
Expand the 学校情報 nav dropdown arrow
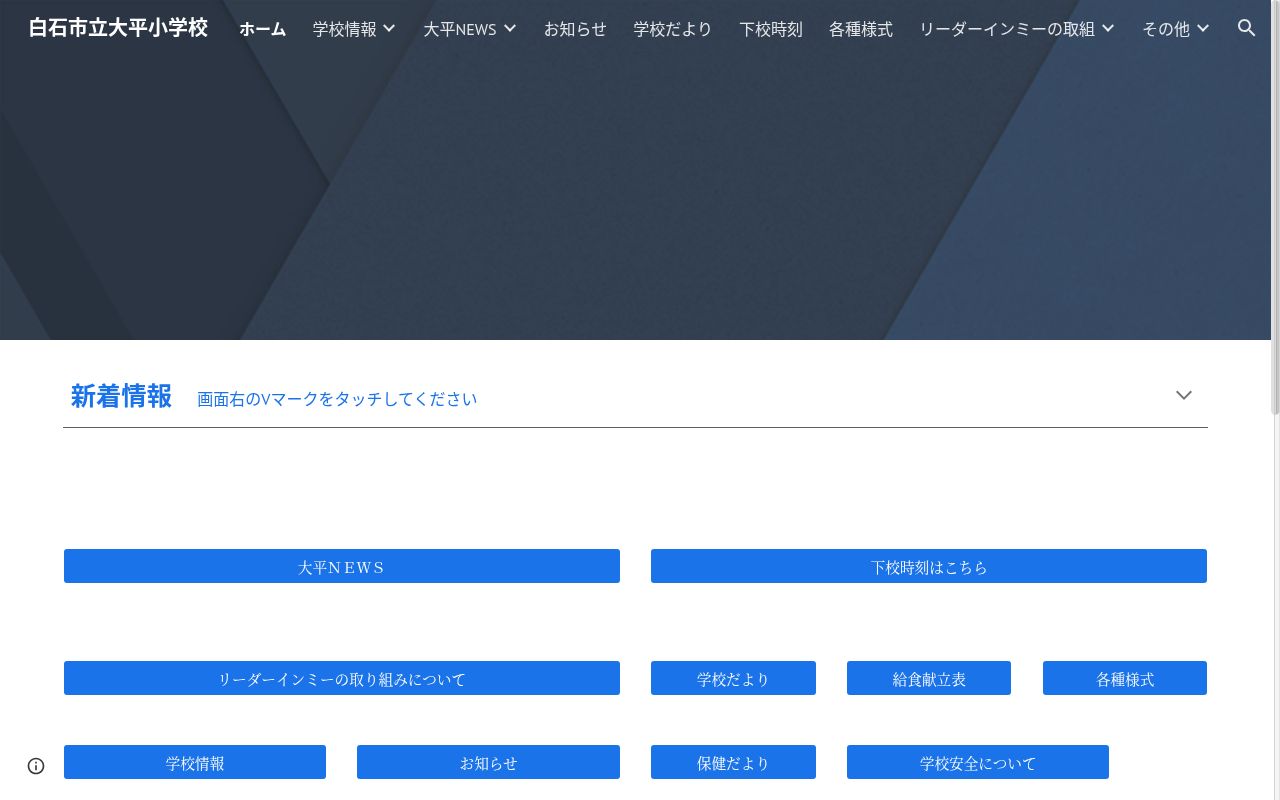389,28
